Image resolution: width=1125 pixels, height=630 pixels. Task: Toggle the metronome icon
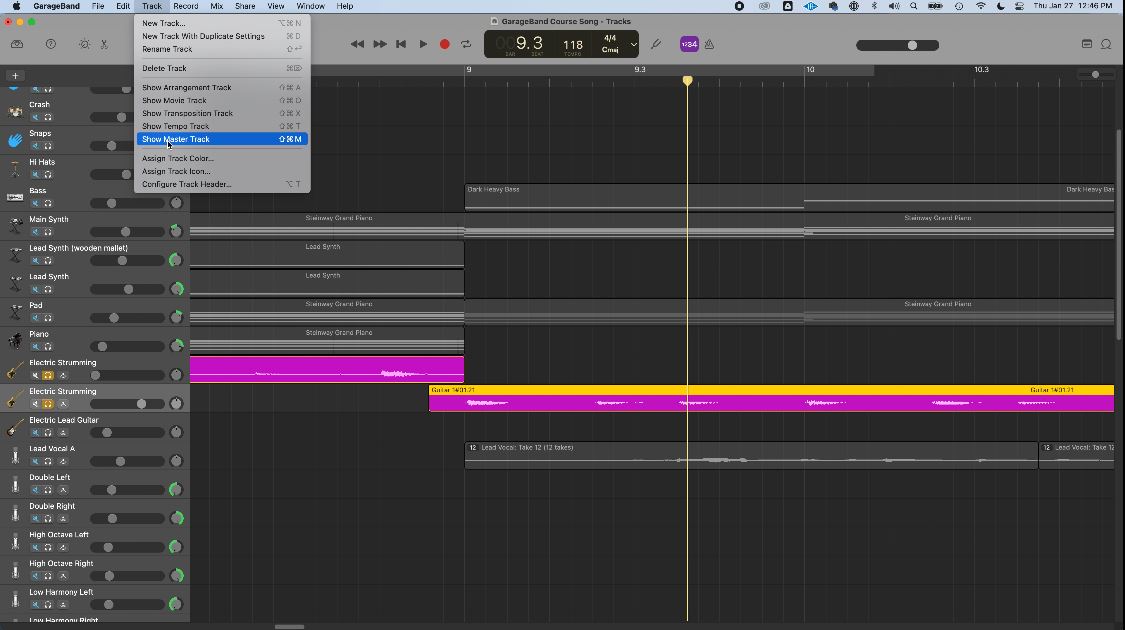709,44
